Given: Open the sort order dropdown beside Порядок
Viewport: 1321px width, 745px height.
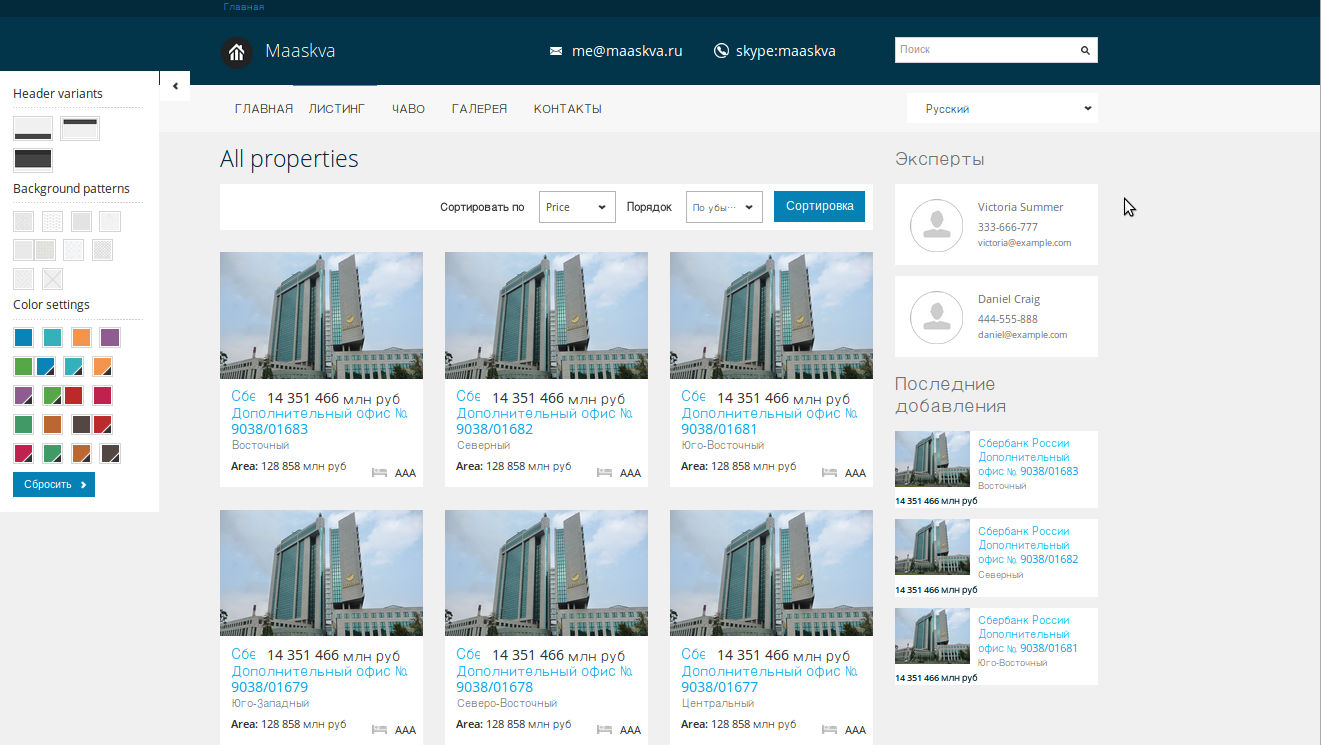Looking at the screenshot, I should (x=725, y=207).
